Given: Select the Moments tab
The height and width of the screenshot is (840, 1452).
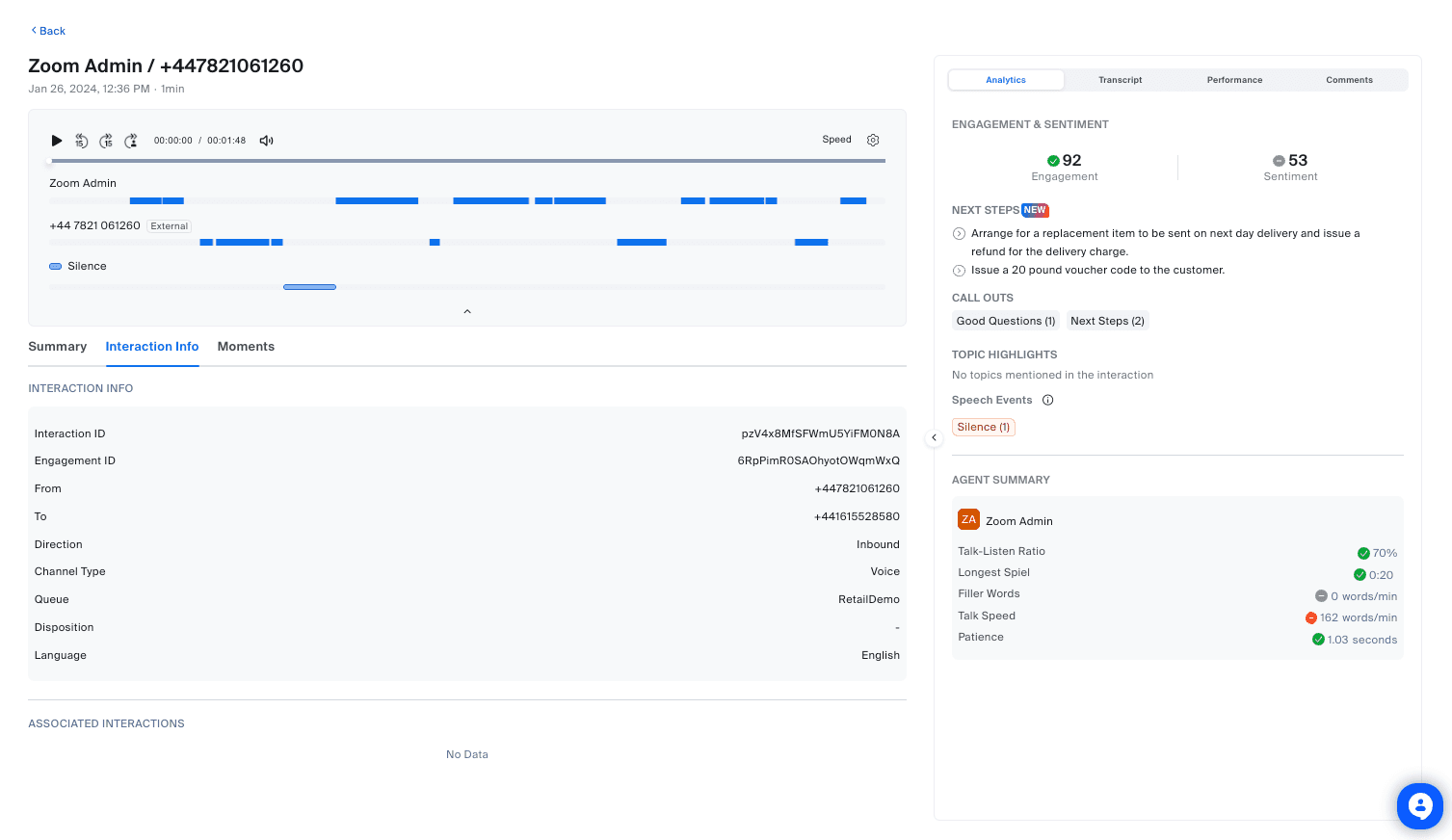Looking at the screenshot, I should point(246,347).
